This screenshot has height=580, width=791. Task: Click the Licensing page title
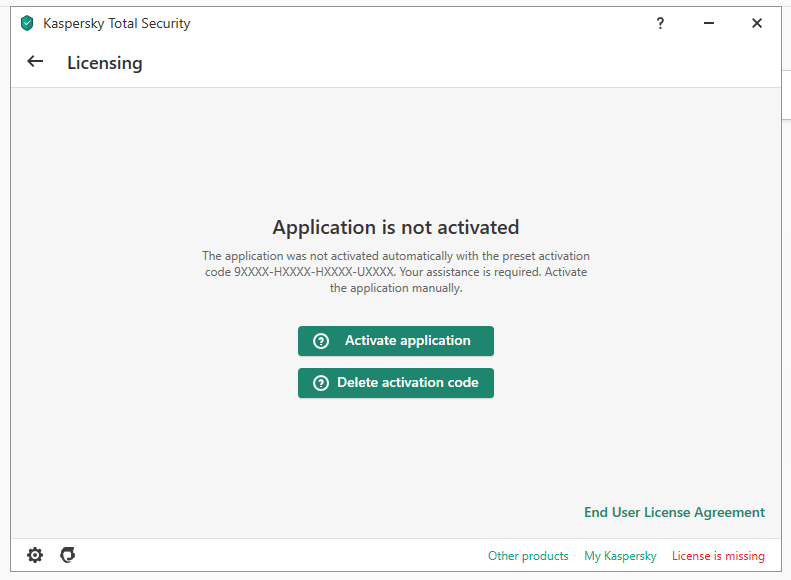pyautogui.click(x=105, y=63)
